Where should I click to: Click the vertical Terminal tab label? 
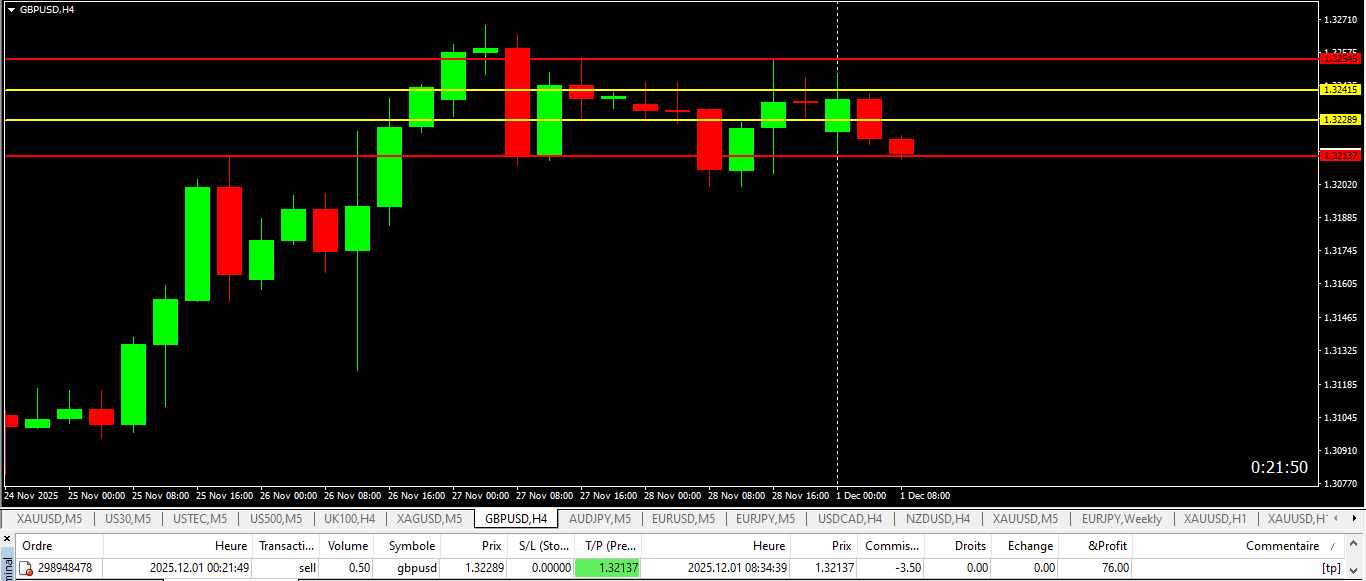pyautogui.click(x=7, y=568)
